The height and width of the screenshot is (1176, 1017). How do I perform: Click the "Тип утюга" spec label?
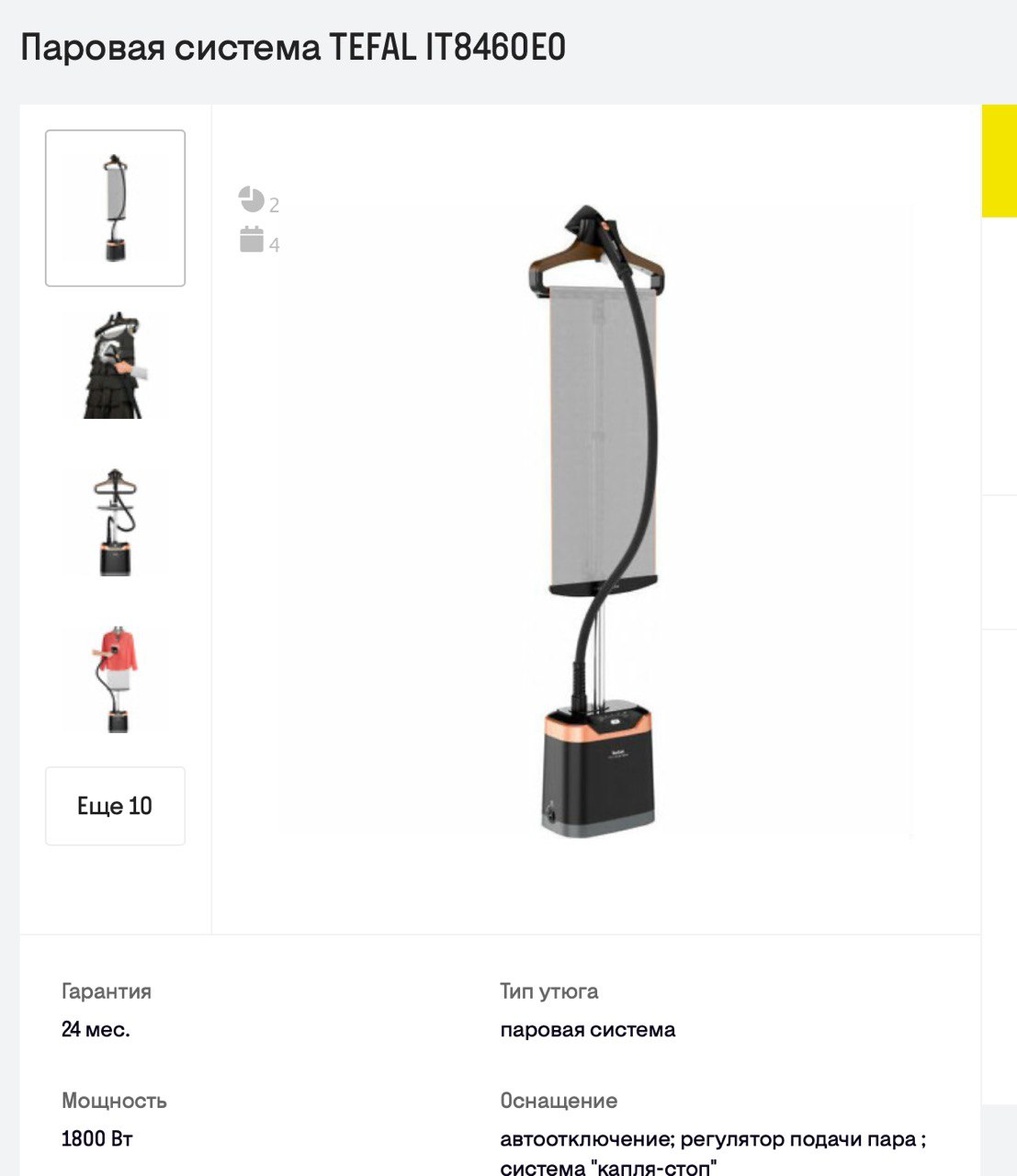pos(549,991)
